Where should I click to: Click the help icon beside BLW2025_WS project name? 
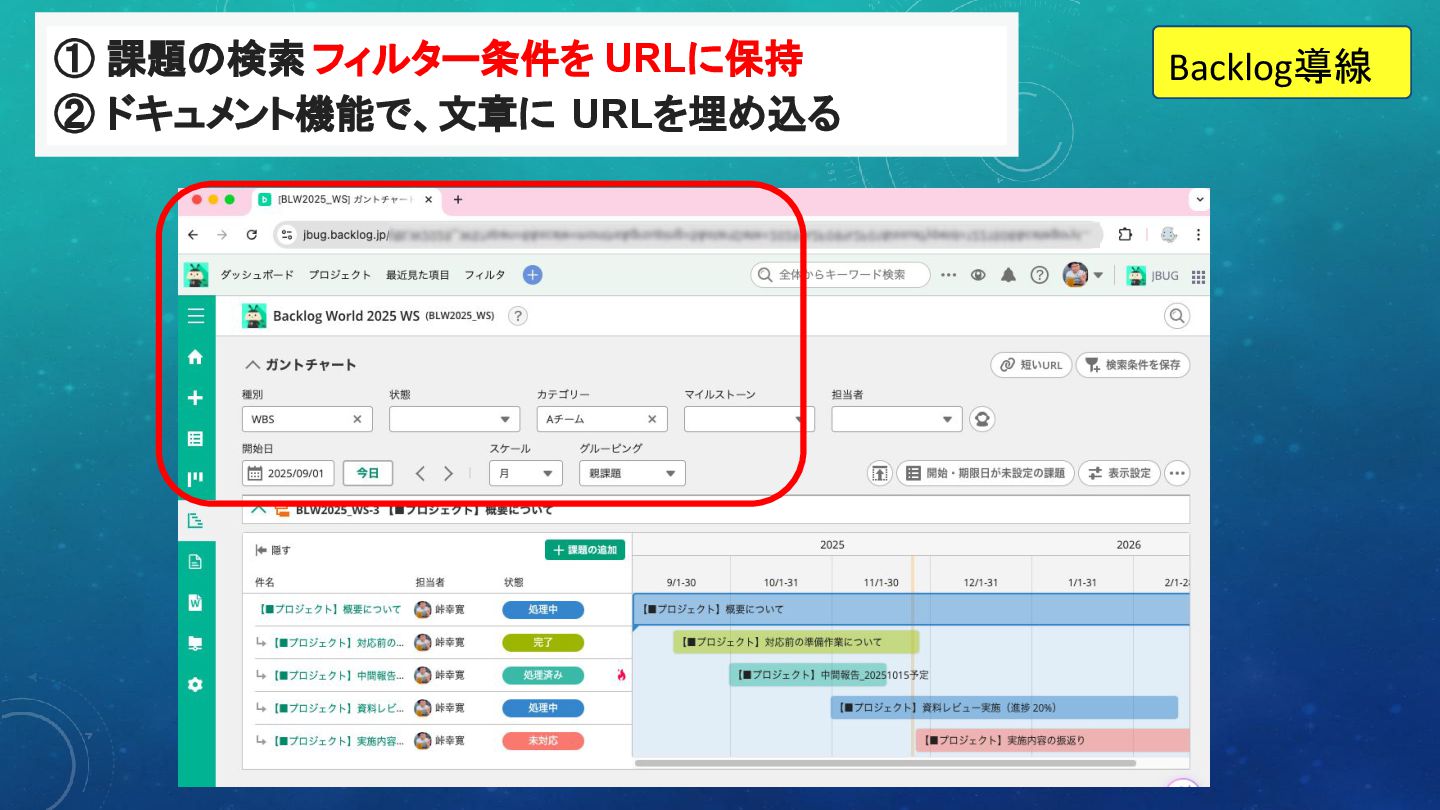point(517,316)
